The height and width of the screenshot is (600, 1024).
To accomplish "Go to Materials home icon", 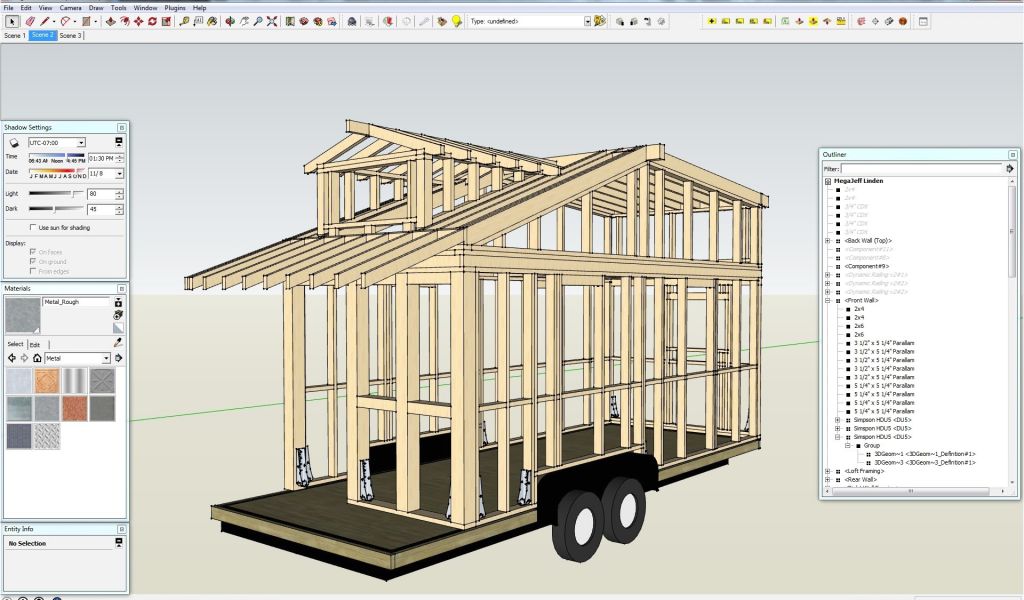I will [x=37, y=358].
